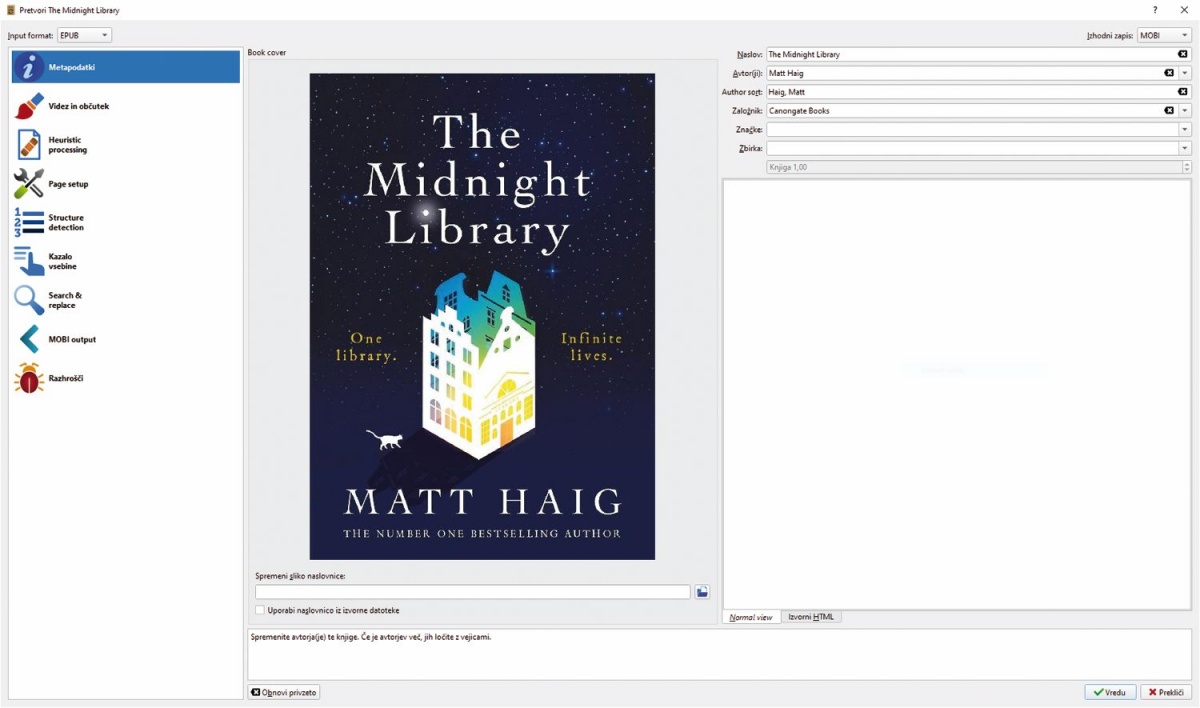This screenshot has width=1200, height=708.
Task: Click inside the comments editor area
Action: [957, 394]
